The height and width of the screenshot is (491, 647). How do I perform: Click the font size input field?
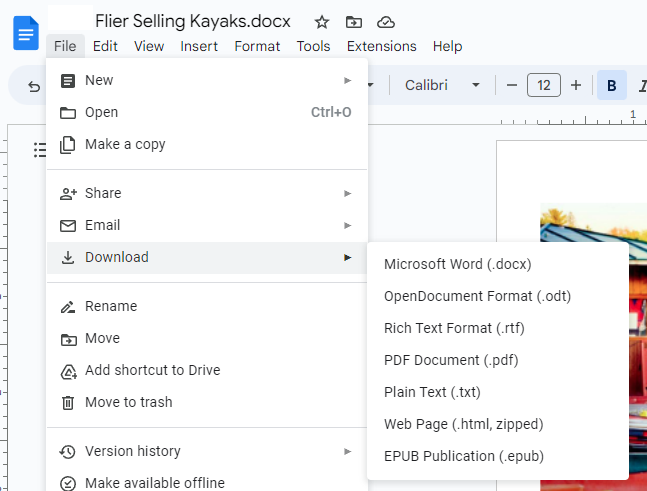(543, 85)
